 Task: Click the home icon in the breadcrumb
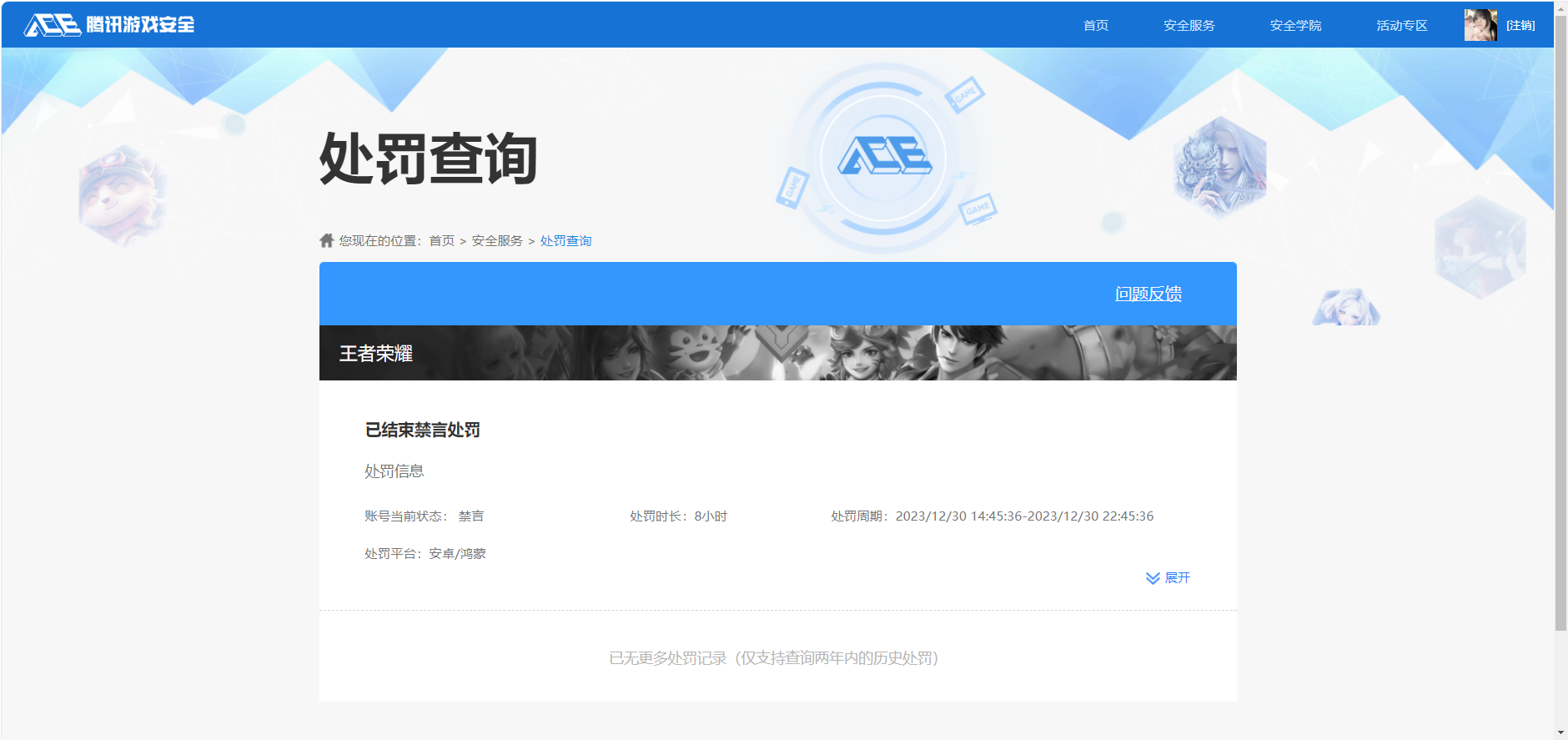[326, 240]
